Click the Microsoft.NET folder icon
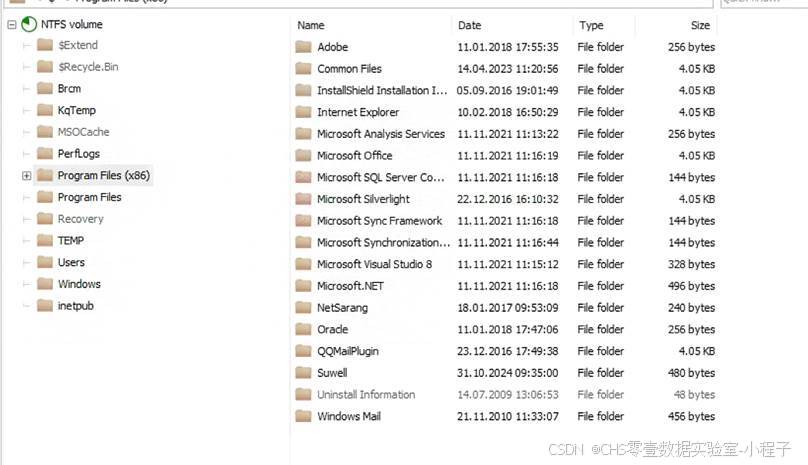808x465 pixels. point(304,286)
